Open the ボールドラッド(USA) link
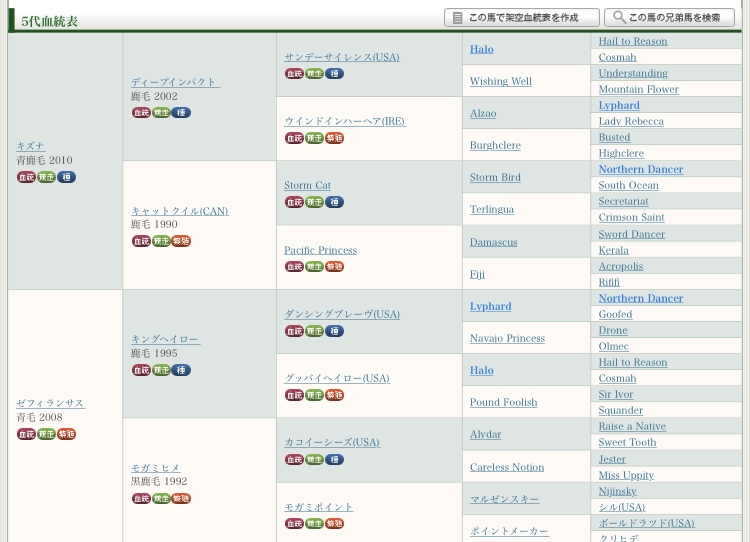Image resolution: width=750 pixels, height=542 pixels. tap(647, 523)
